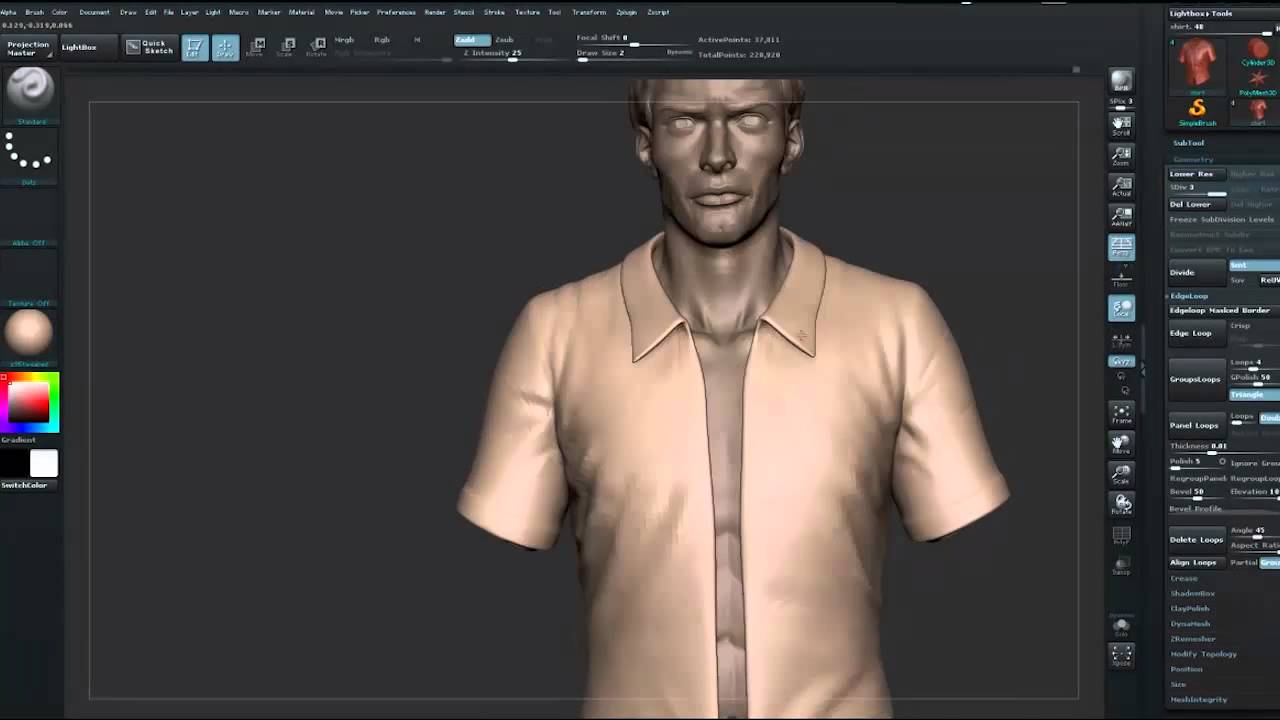The width and height of the screenshot is (1280, 720).
Task: Click the Quick Sketch button
Action: tap(149, 46)
